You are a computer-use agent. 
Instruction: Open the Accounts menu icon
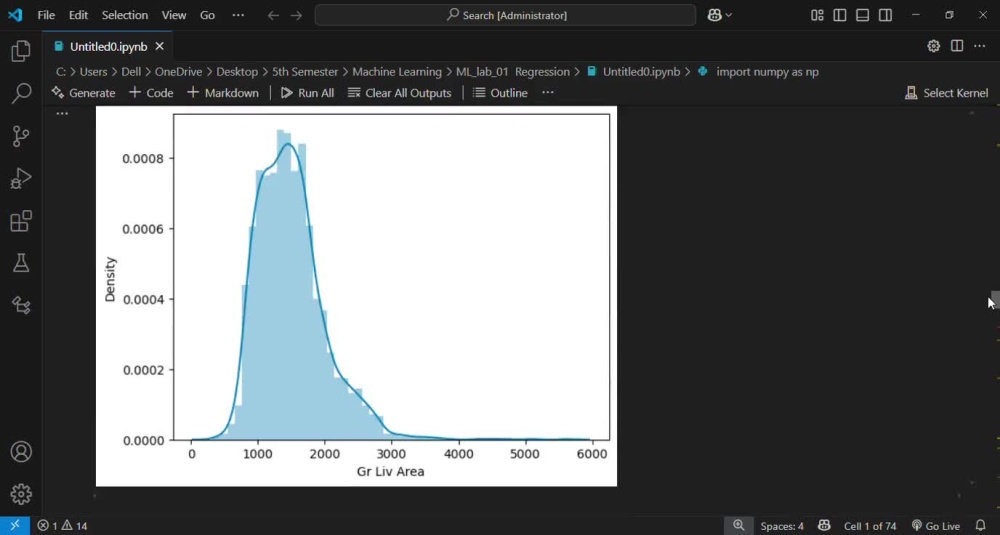21,451
